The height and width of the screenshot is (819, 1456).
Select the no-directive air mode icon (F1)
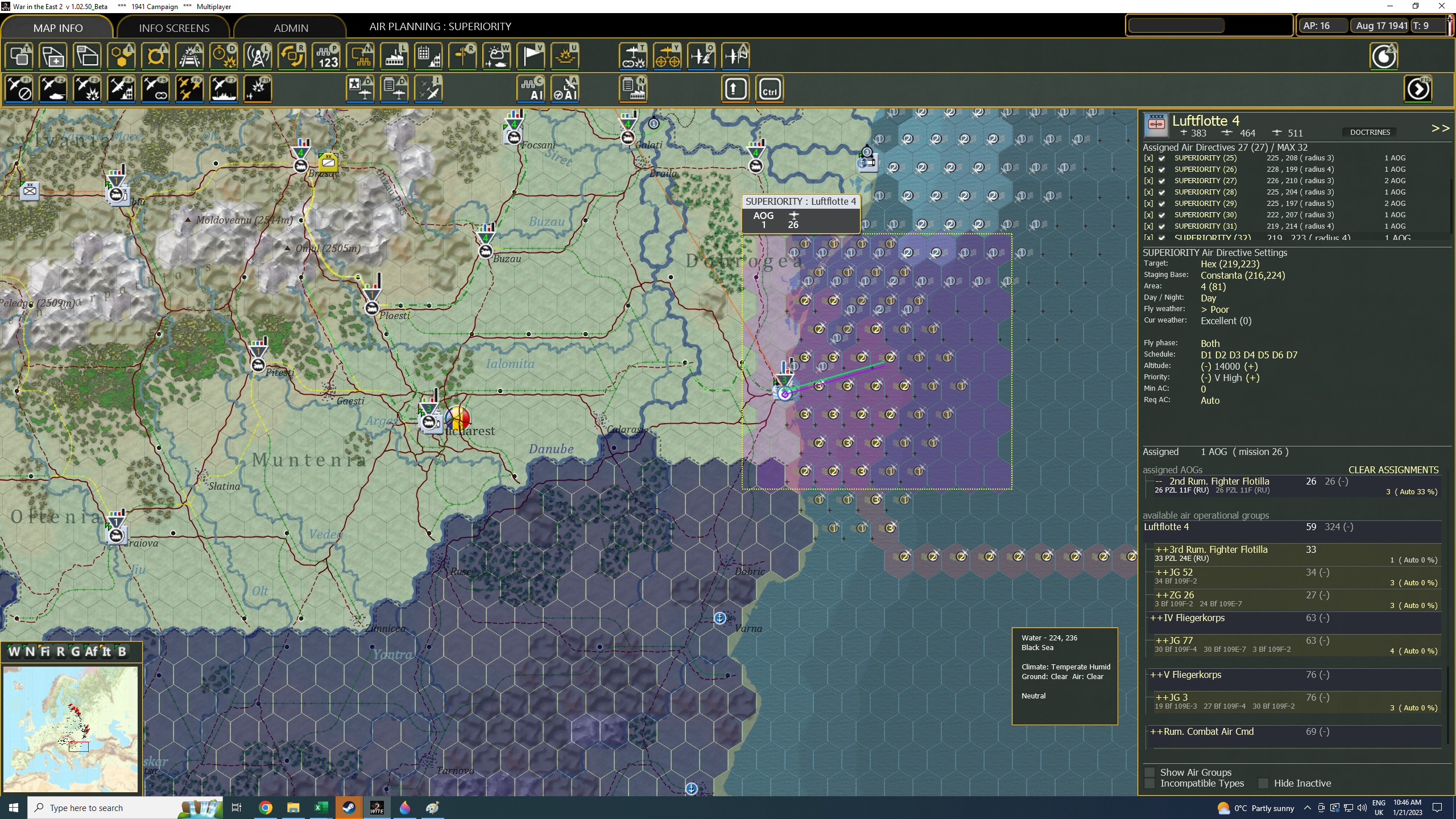[x=19, y=89]
